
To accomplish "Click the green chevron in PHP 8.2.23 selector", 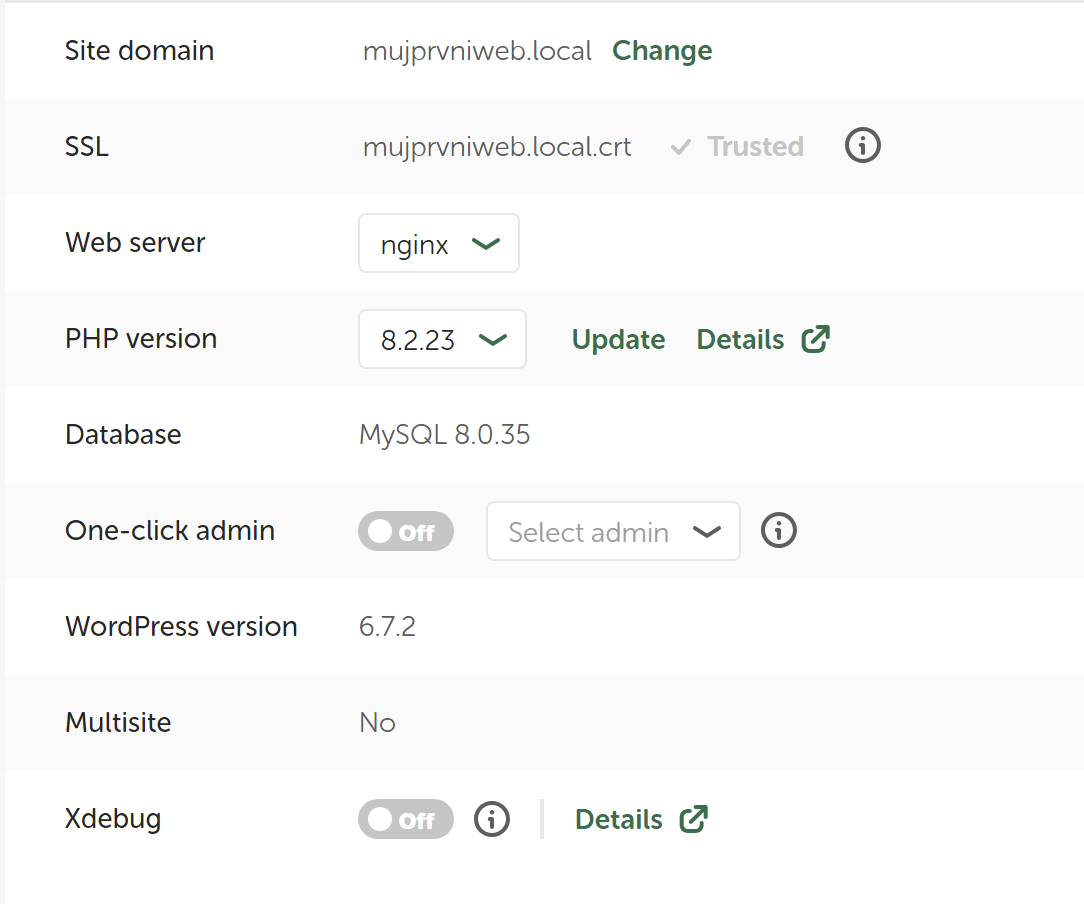I will 492,340.
